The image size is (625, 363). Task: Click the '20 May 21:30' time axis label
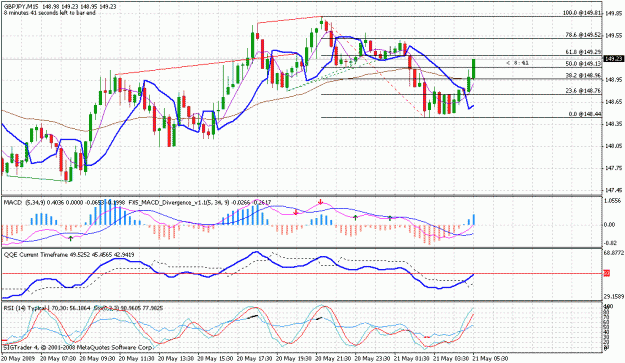click(x=334, y=359)
